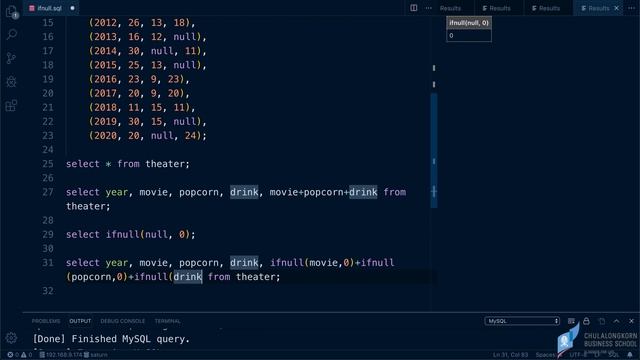Open the Manage settings gear
640x360 pixels.
coord(11,338)
